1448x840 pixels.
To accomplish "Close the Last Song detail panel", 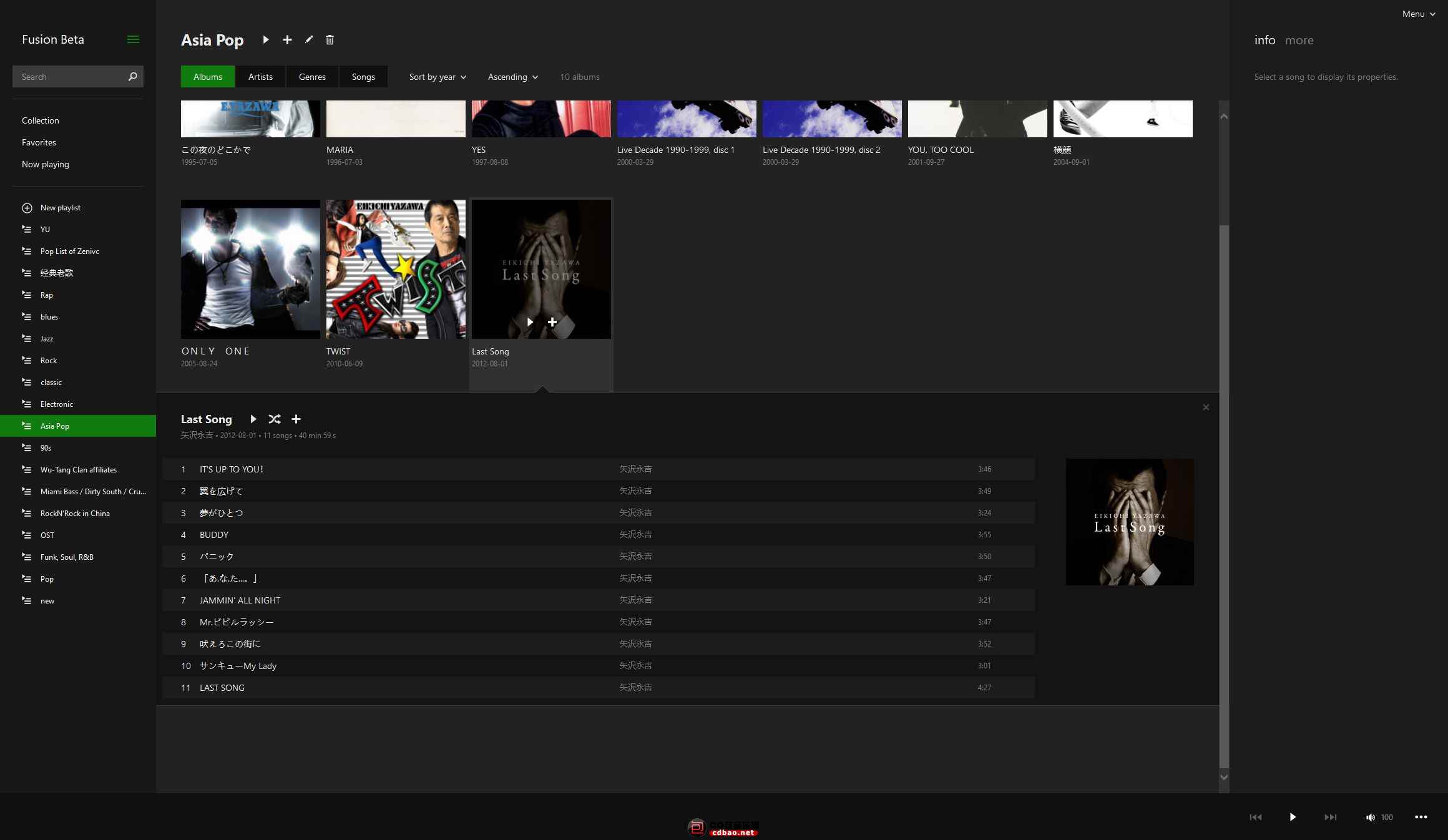I will [x=1206, y=408].
